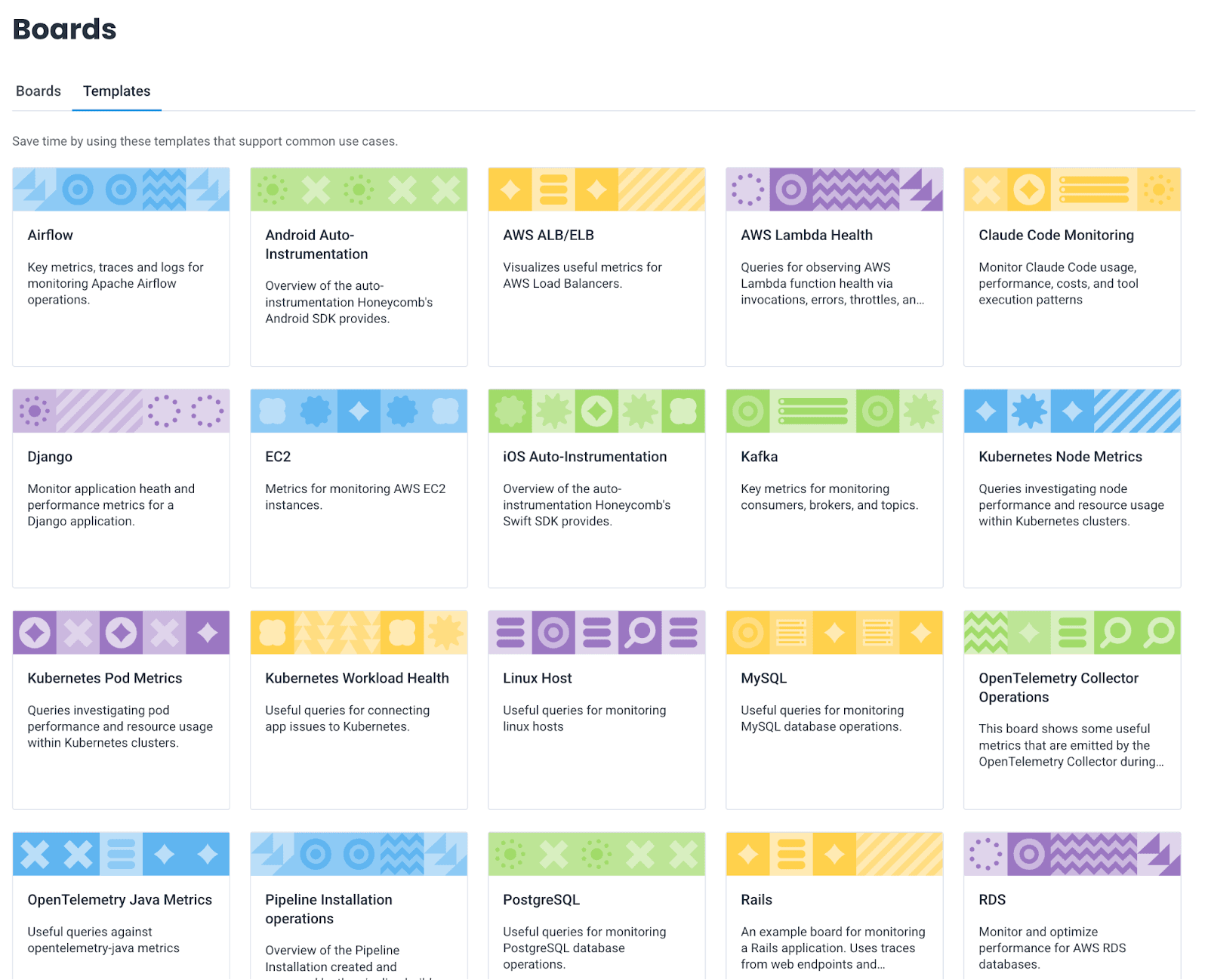This screenshot has width=1208, height=980.
Task: Click the EC2 card's blue header graphic
Action: [x=359, y=411]
